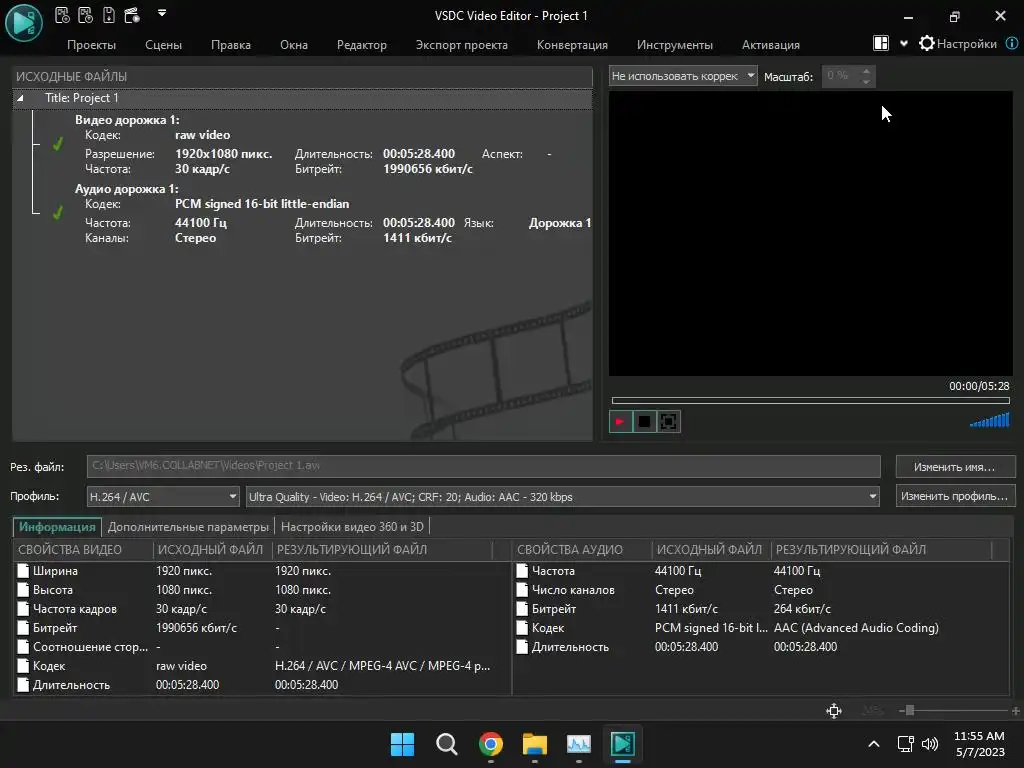
Task: Click the page icon beside Высота property
Action: 24,590
